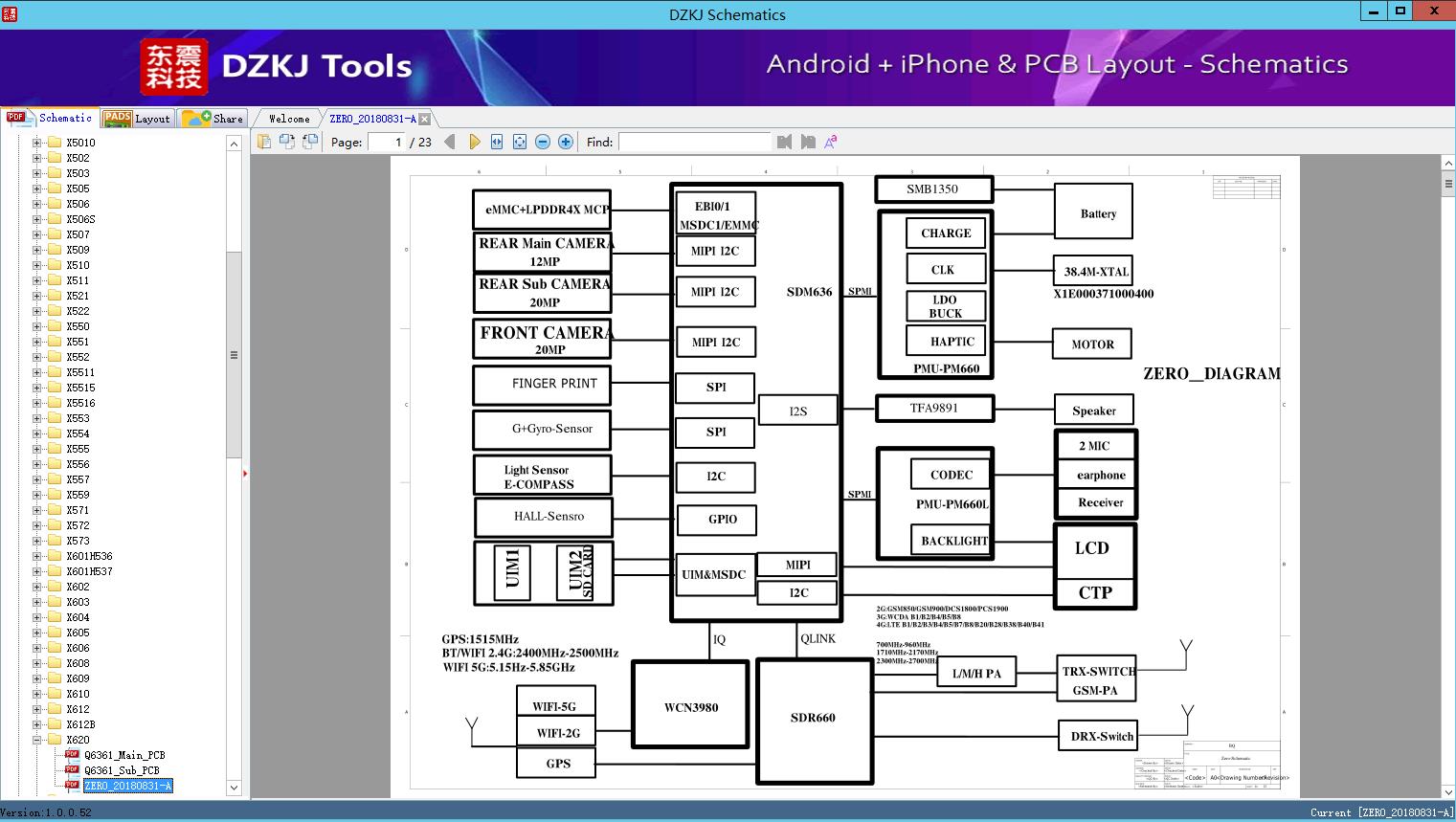This screenshot has height=822, width=1456.
Task: Click the 'Current [ZERO_20180831-A]' status text
Action: tap(1381, 812)
